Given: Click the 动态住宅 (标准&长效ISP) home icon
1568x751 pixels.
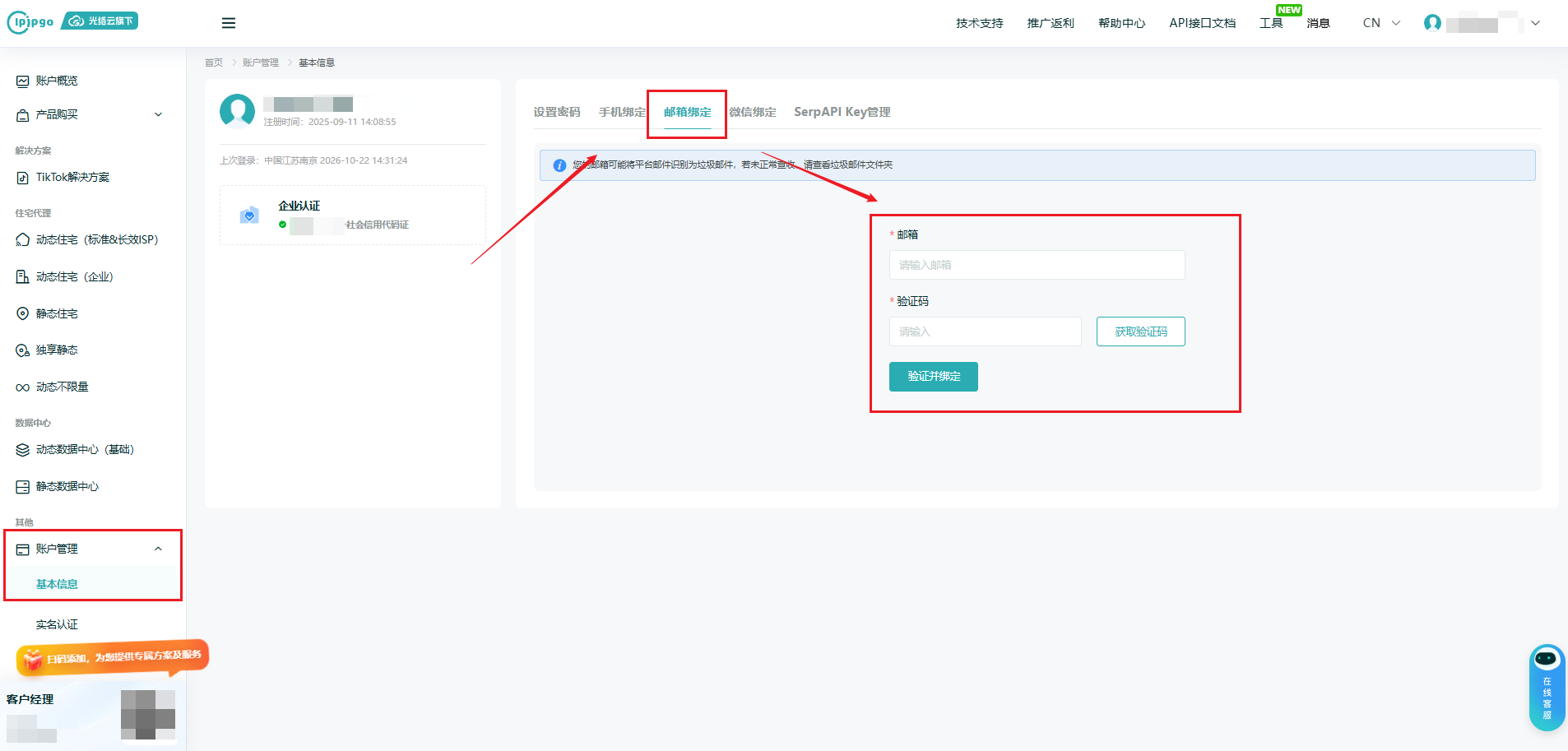Looking at the screenshot, I should 23,240.
